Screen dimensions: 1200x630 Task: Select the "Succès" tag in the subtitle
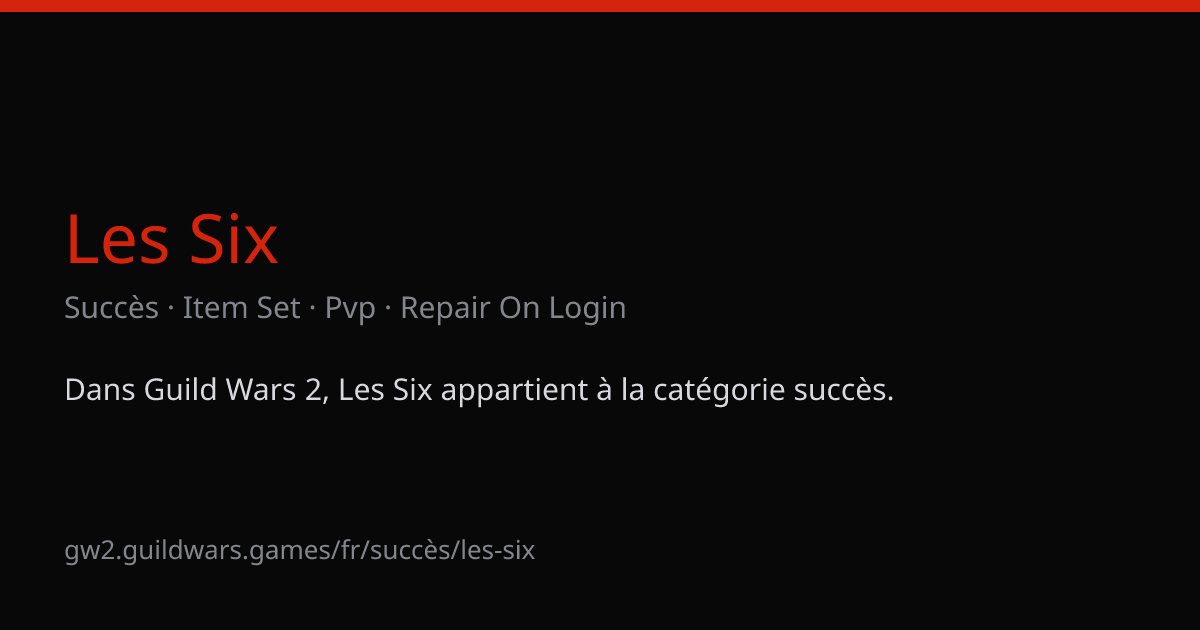coord(111,308)
